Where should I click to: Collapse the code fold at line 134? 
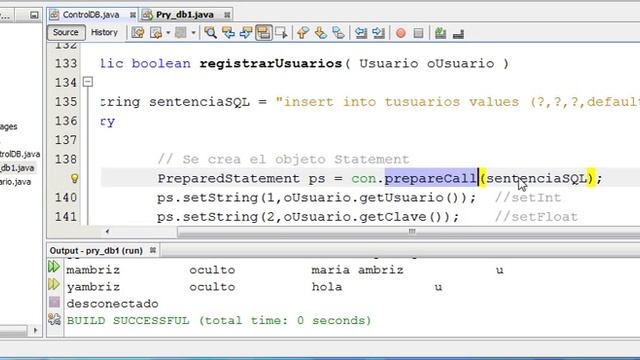[x=88, y=82]
